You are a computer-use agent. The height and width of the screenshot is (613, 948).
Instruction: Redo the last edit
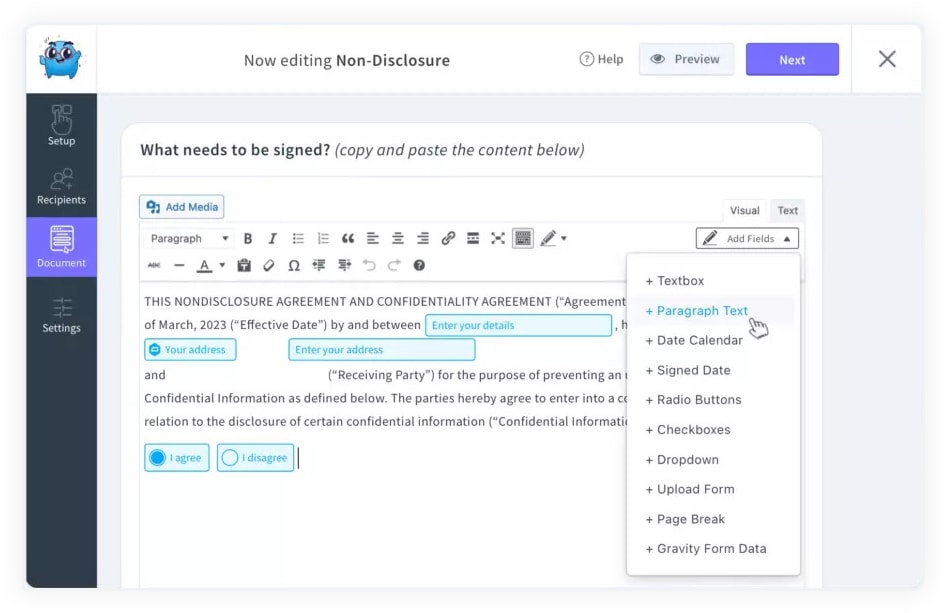tap(394, 265)
